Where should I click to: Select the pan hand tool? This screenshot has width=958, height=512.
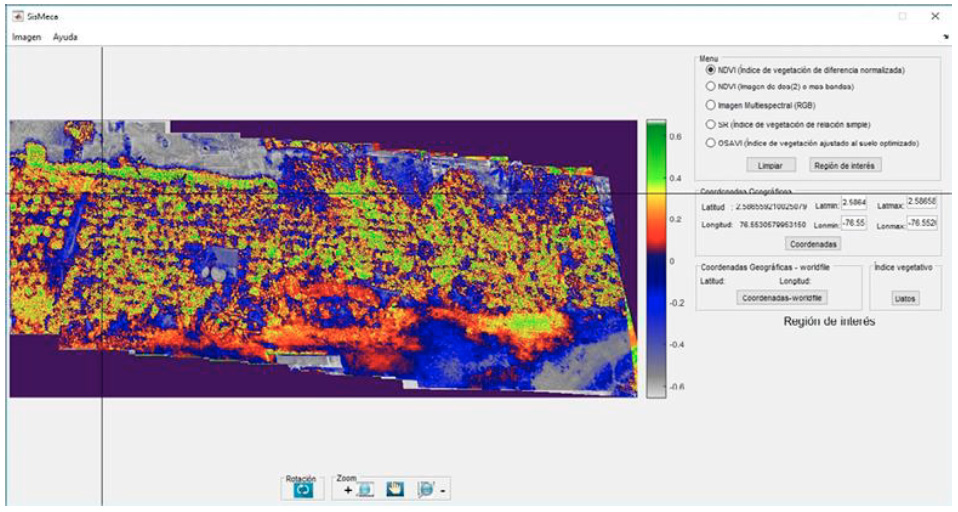click(395, 490)
